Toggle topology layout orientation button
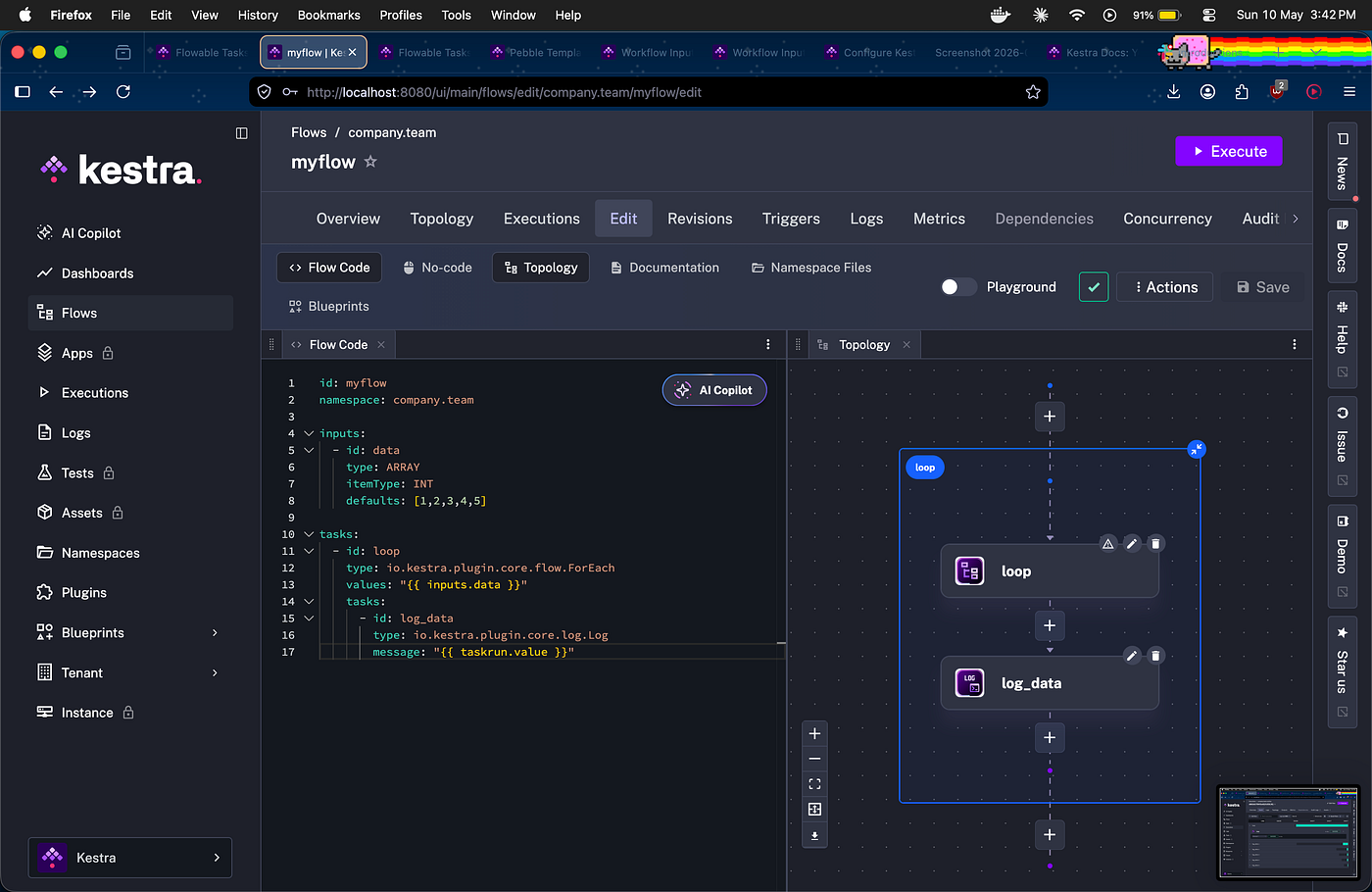 [x=814, y=810]
